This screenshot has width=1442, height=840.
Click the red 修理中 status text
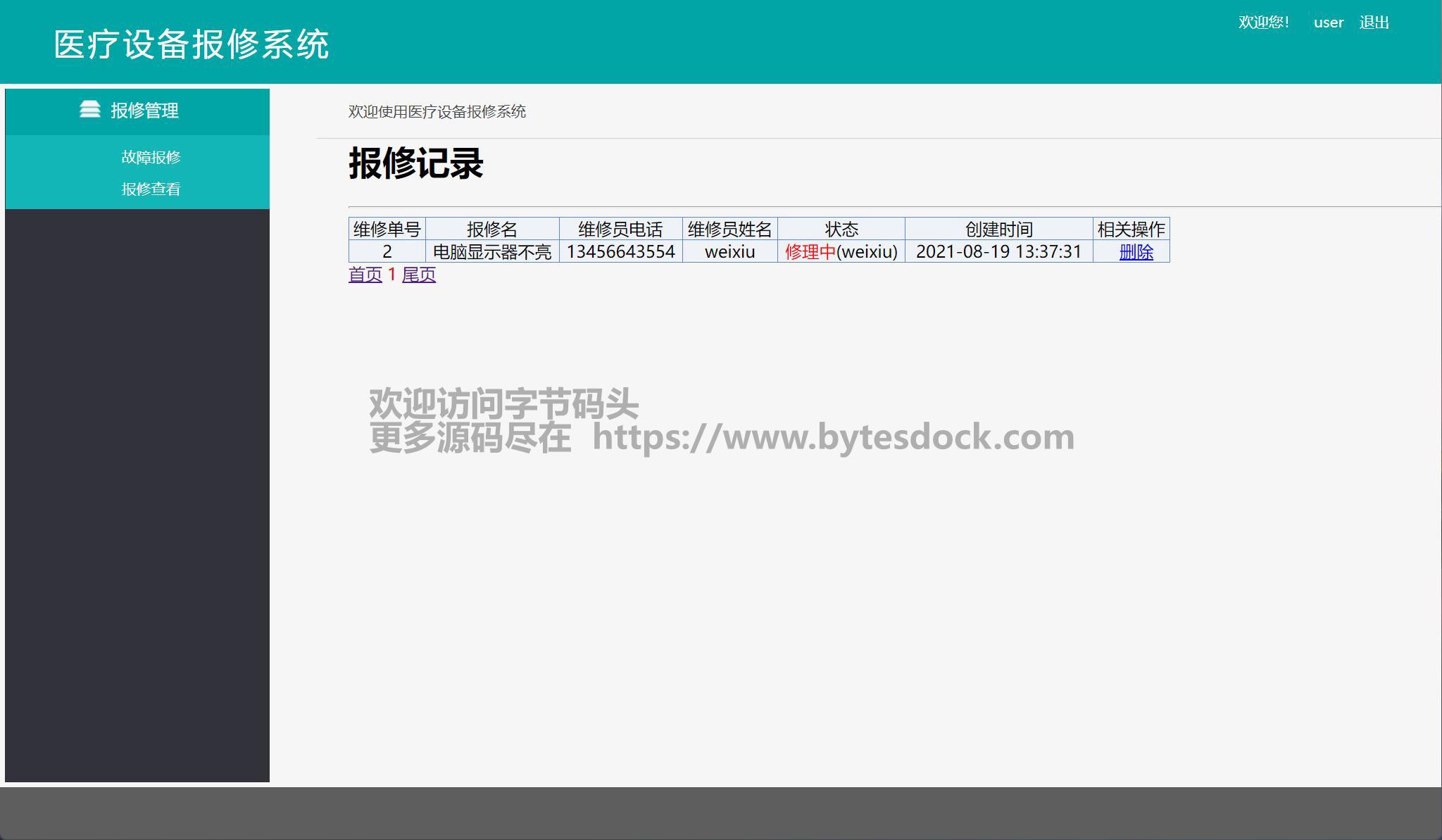pyautogui.click(x=810, y=251)
